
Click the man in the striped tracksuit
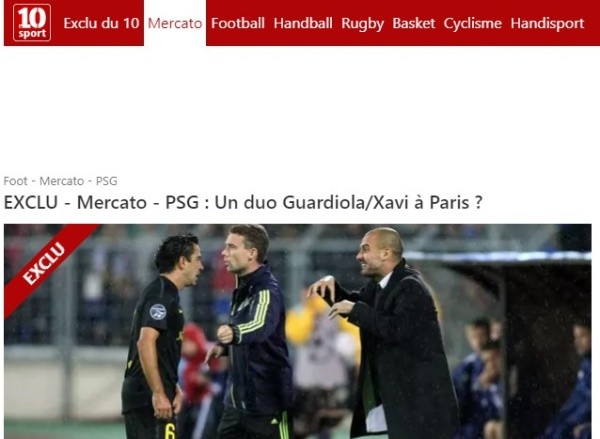point(253,333)
